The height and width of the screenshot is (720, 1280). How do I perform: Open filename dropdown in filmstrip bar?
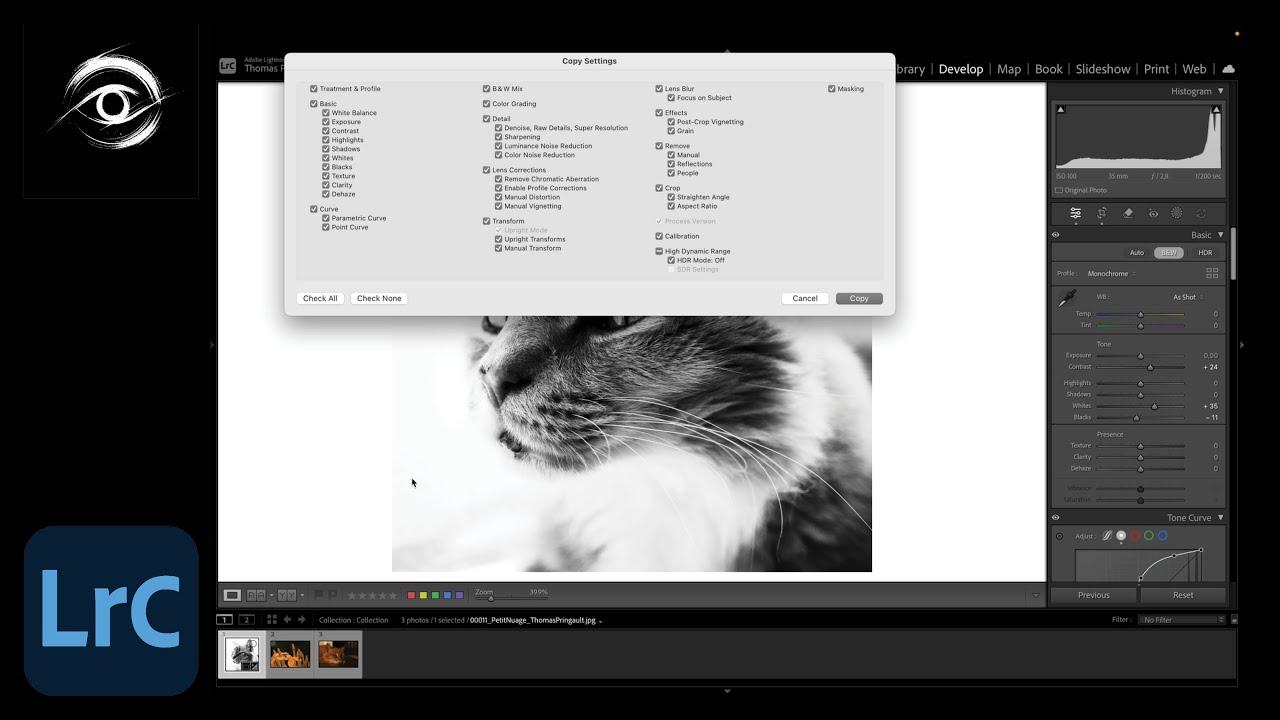pyautogui.click(x=600, y=621)
